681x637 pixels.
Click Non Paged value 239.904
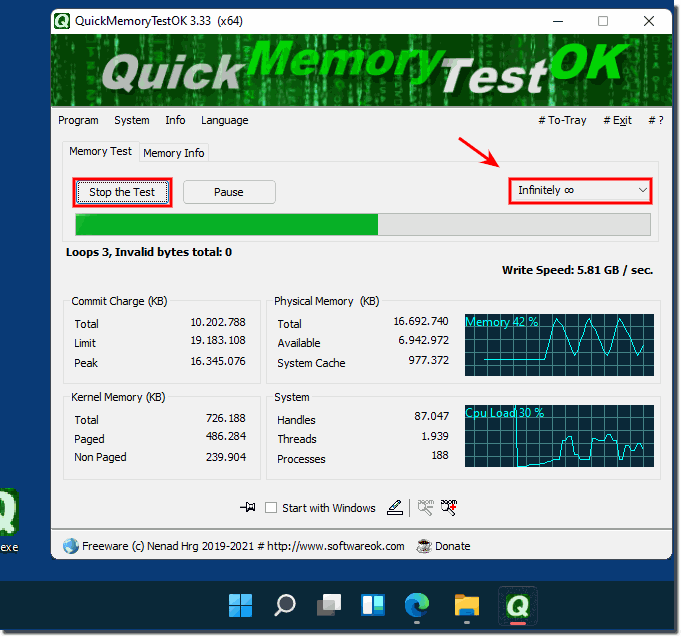[226, 457]
